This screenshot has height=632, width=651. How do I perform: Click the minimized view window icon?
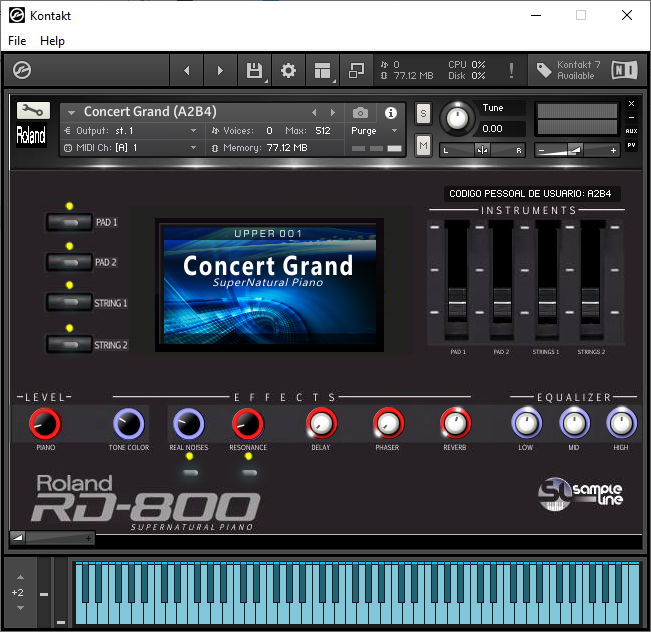[356, 70]
